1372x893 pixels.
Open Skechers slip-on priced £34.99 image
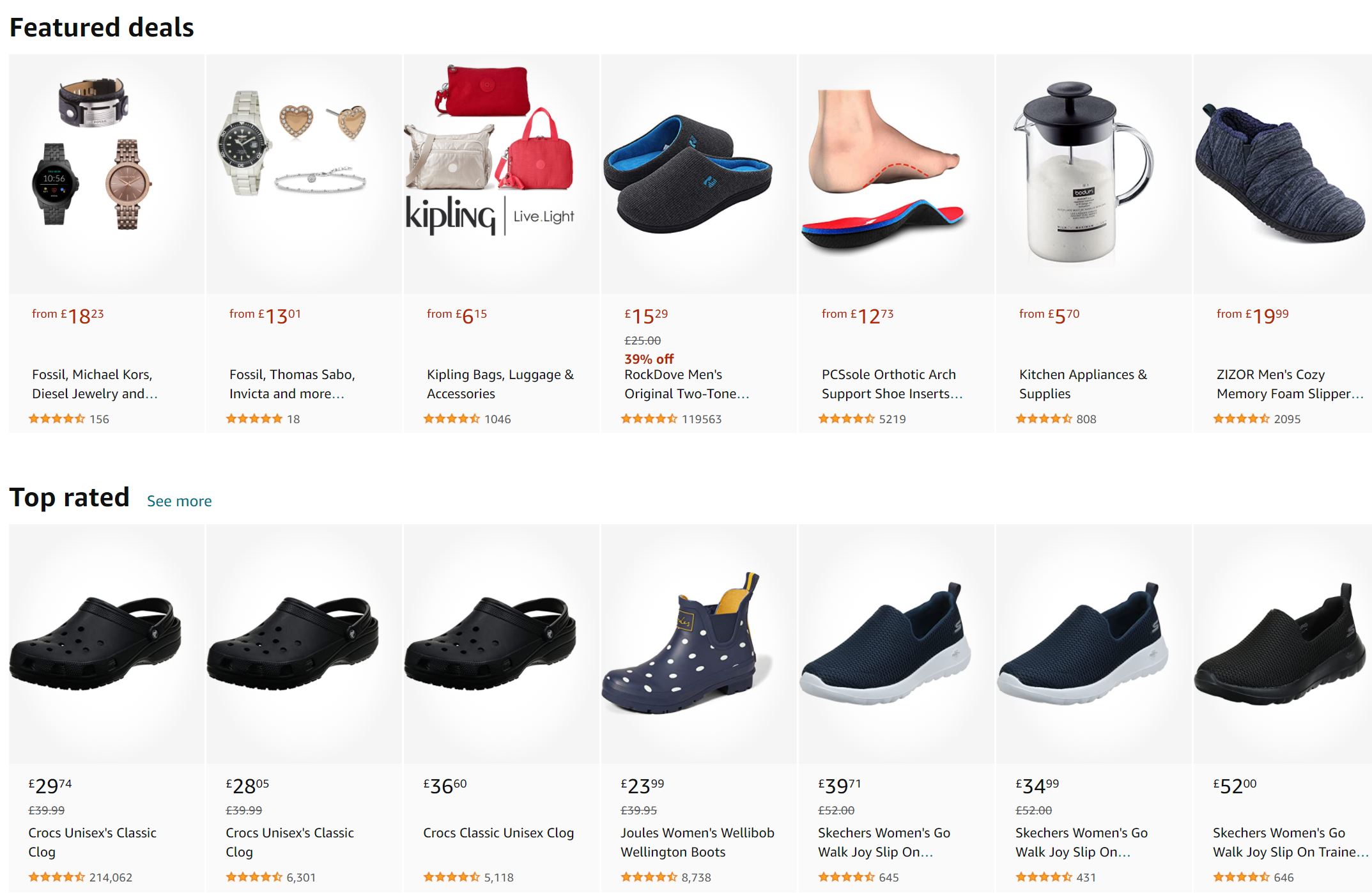pyautogui.click(x=1094, y=644)
